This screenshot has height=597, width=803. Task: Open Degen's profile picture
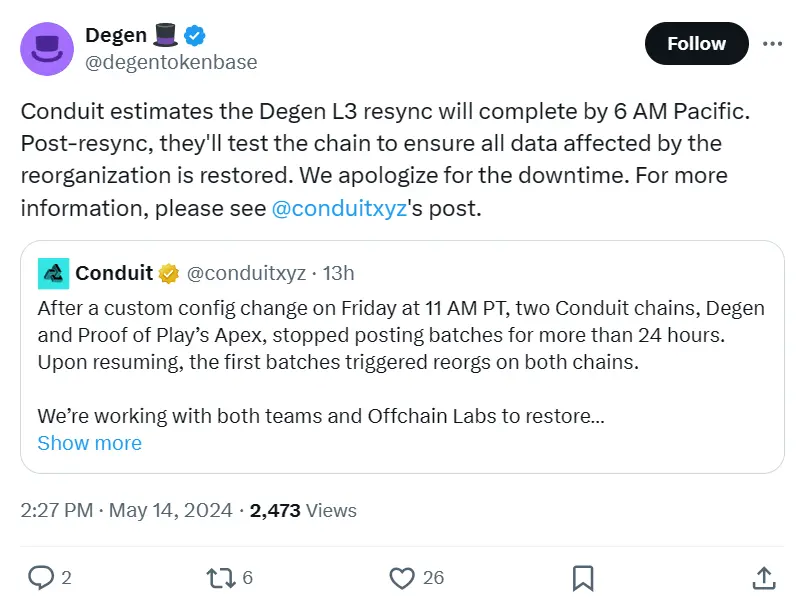[46, 49]
